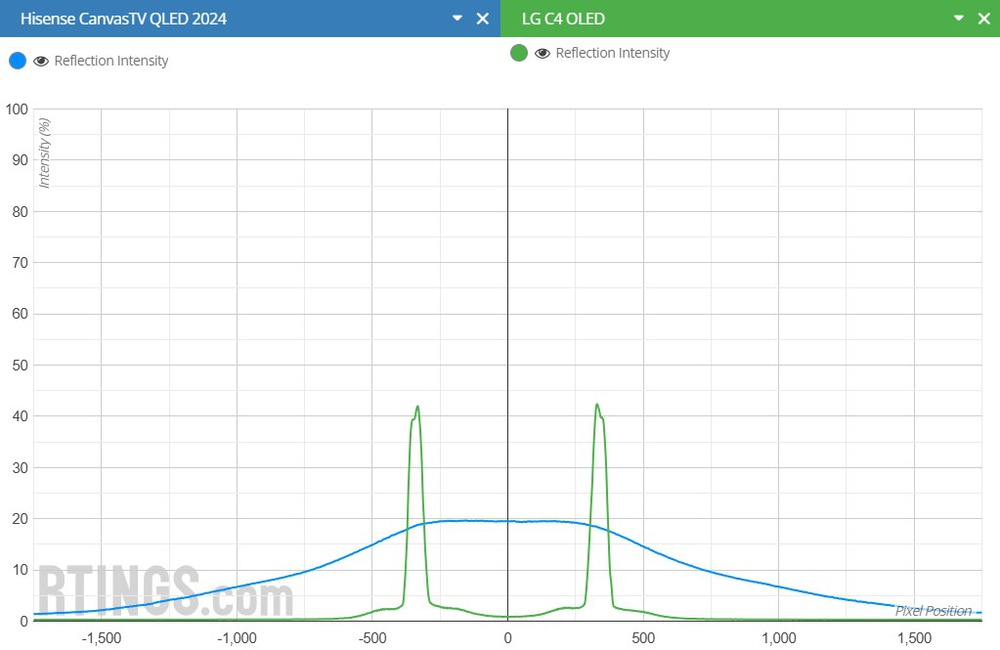Click the green series Reflection Intensity label
Viewport: 1000px width, 650px height.
click(613, 53)
